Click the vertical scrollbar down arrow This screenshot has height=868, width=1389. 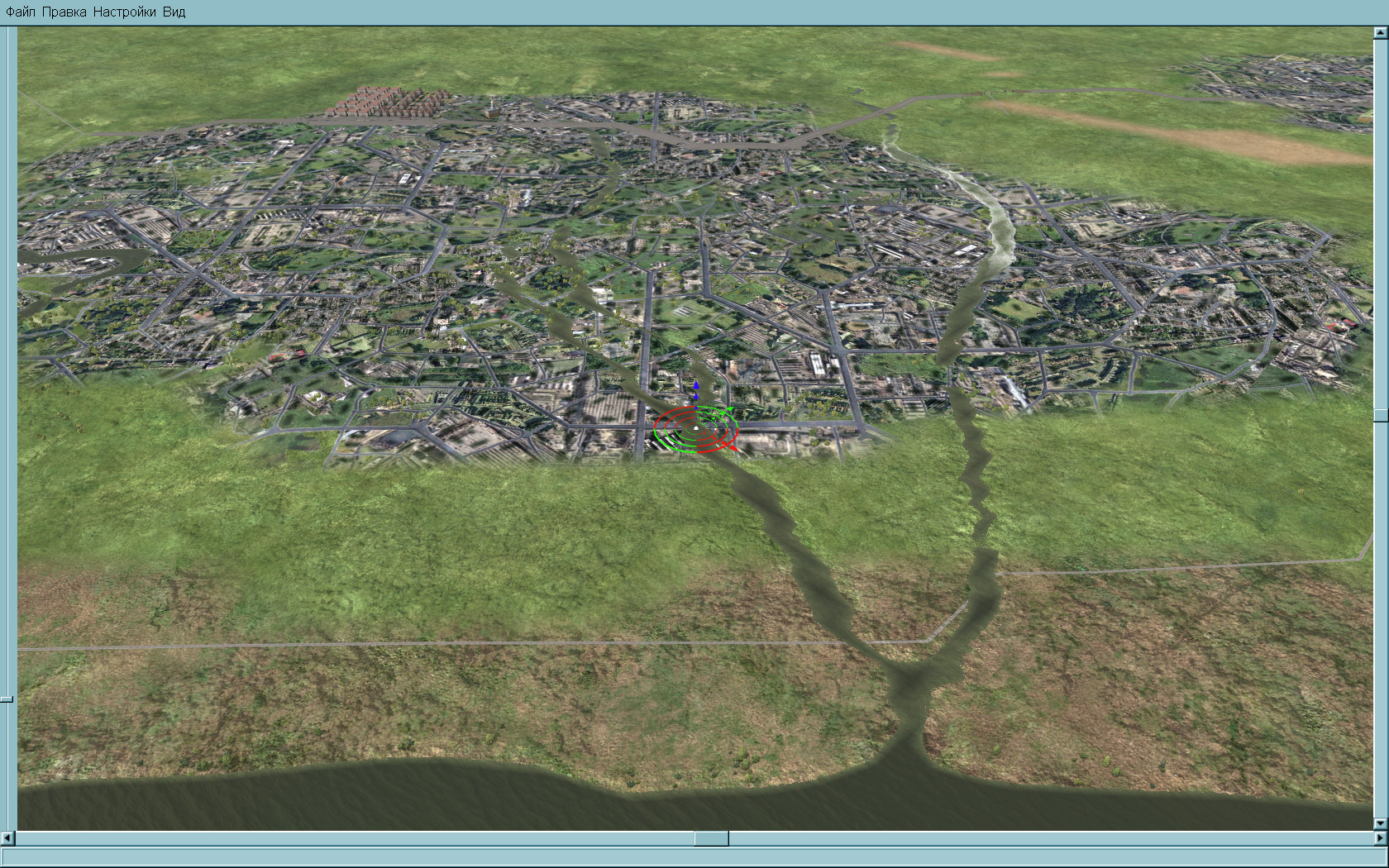1381,823
